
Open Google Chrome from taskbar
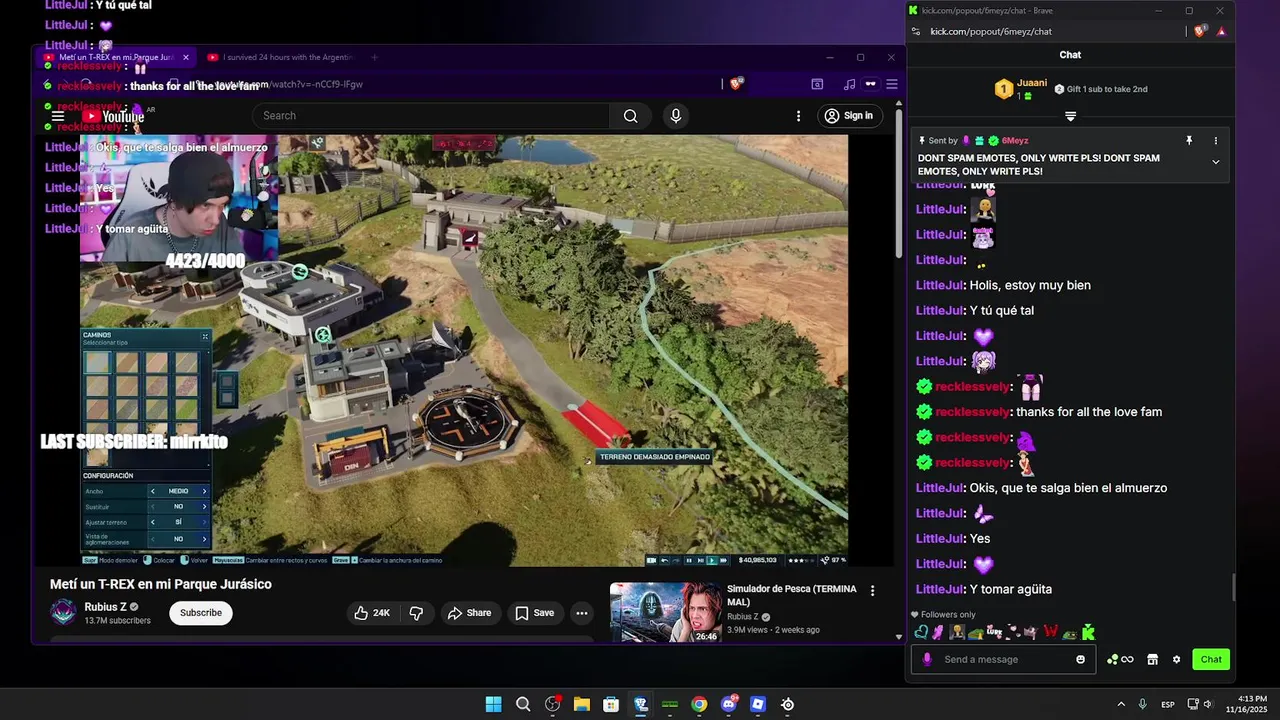[x=699, y=705]
